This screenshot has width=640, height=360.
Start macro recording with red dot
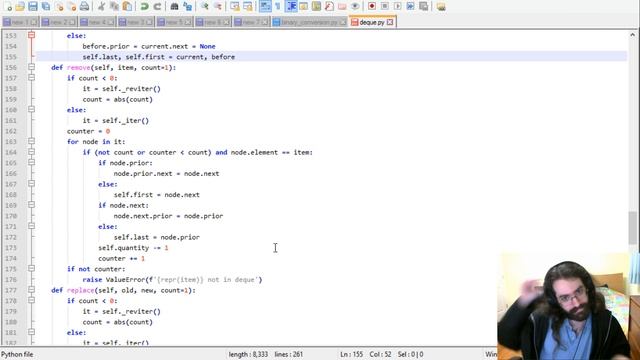point(372,7)
